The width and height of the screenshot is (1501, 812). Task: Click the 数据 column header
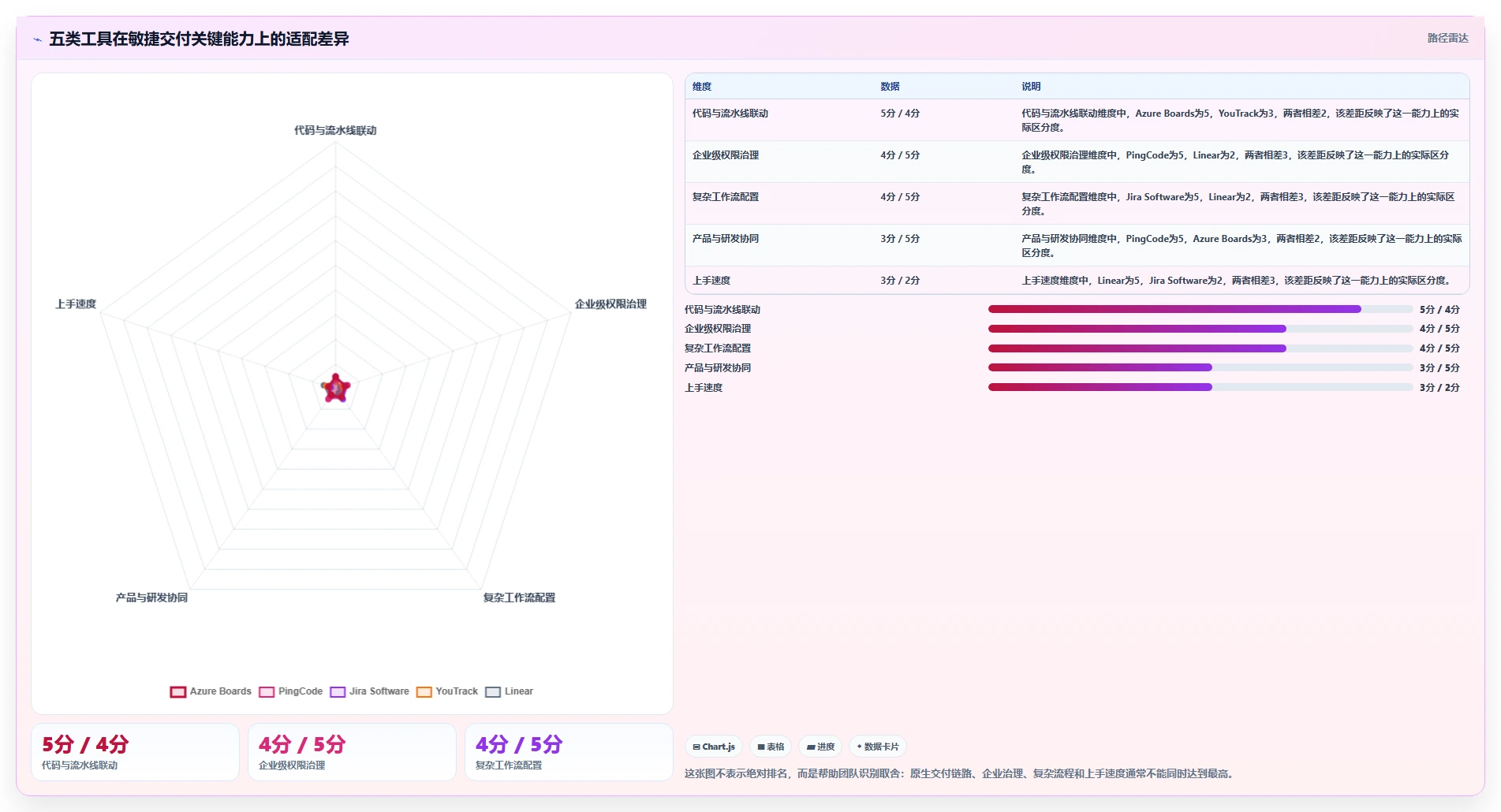pyautogui.click(x=890, y=87)
